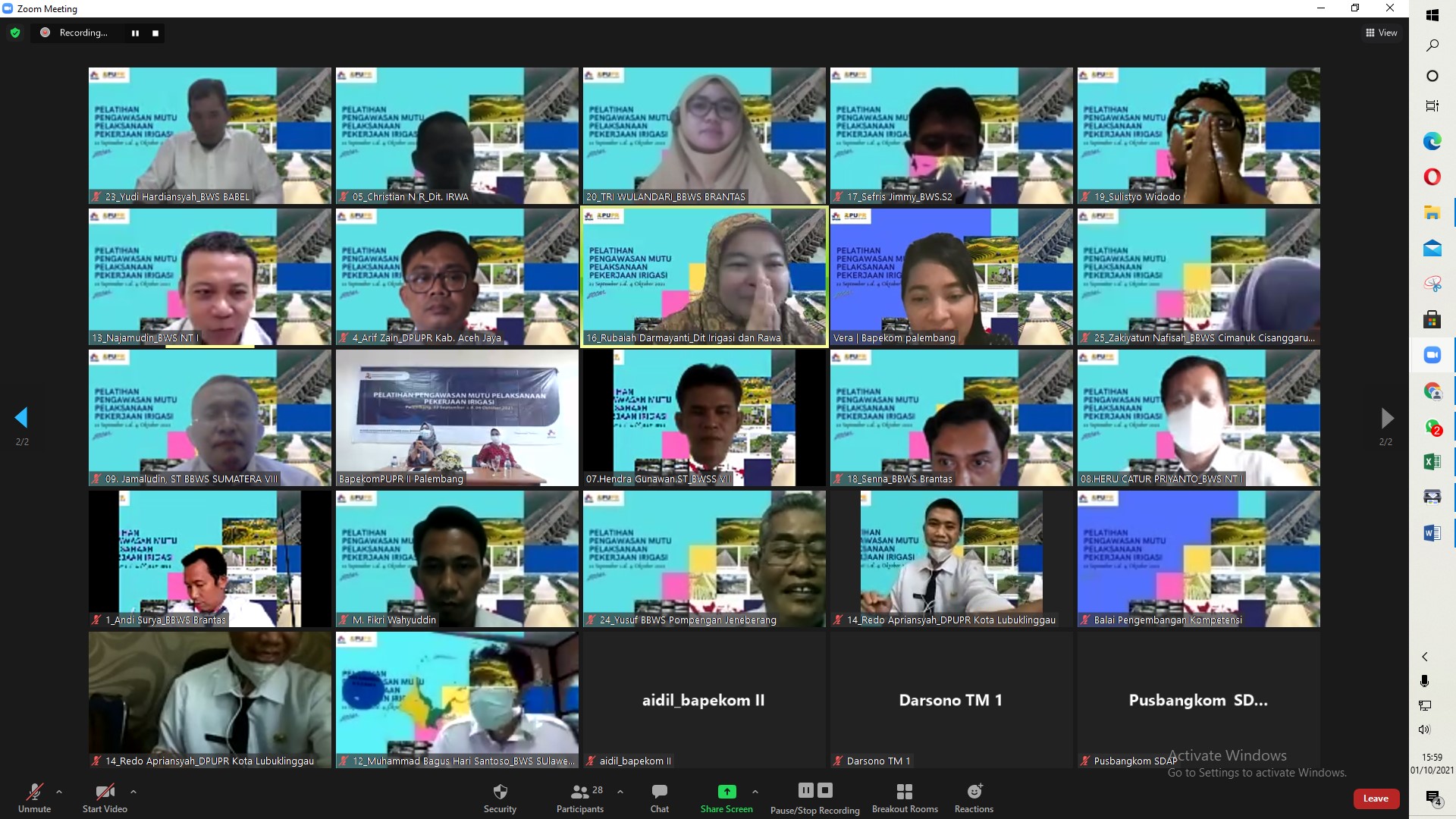Switch to Zoom app in taskbar
This screenshot has width=1456, height=819.
click(x=1432, y=355)
